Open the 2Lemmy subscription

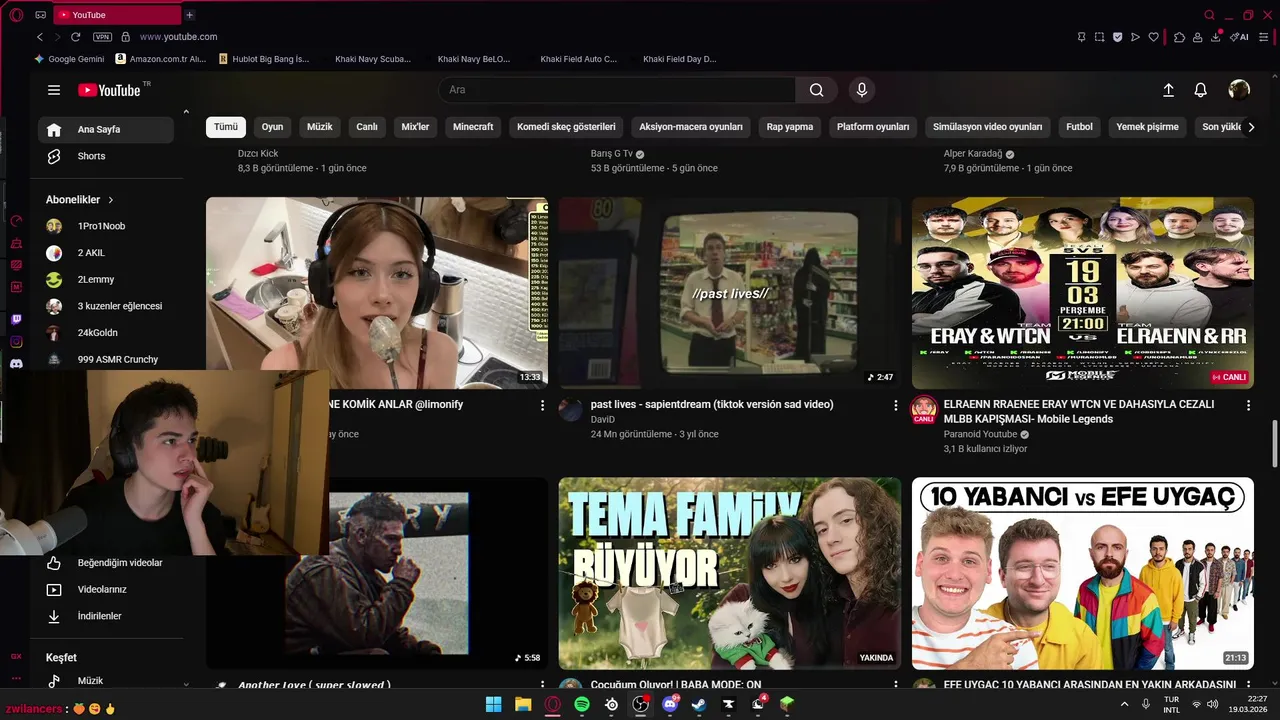click(x=106, y=279)
